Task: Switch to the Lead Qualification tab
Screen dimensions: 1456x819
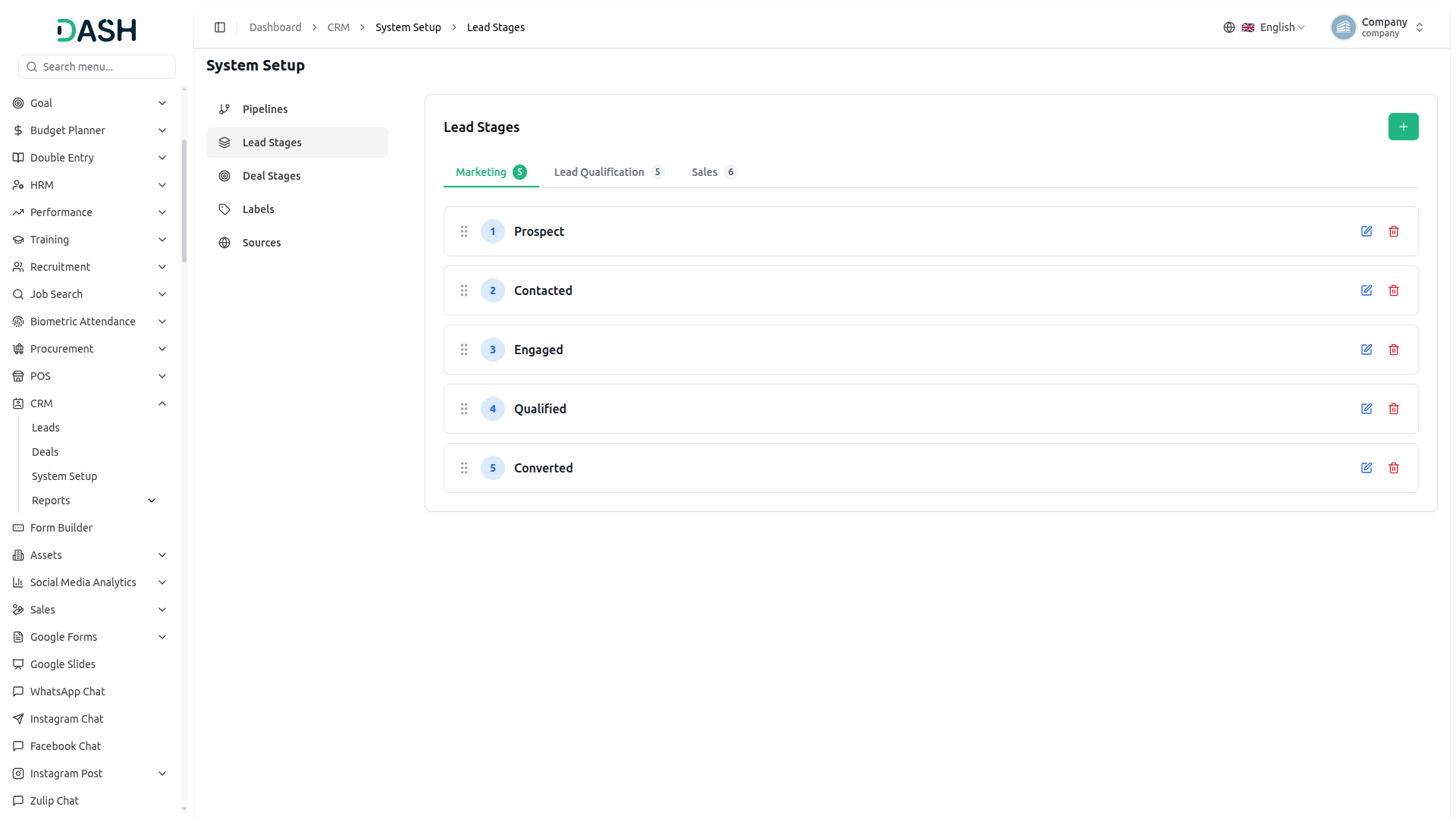Action: point(608,172)
